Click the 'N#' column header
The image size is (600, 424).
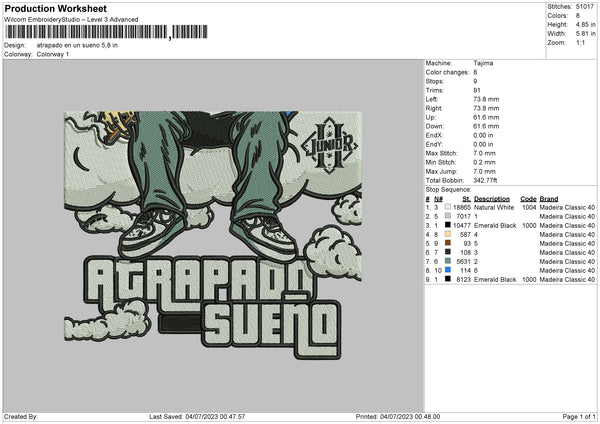[438, 199]
